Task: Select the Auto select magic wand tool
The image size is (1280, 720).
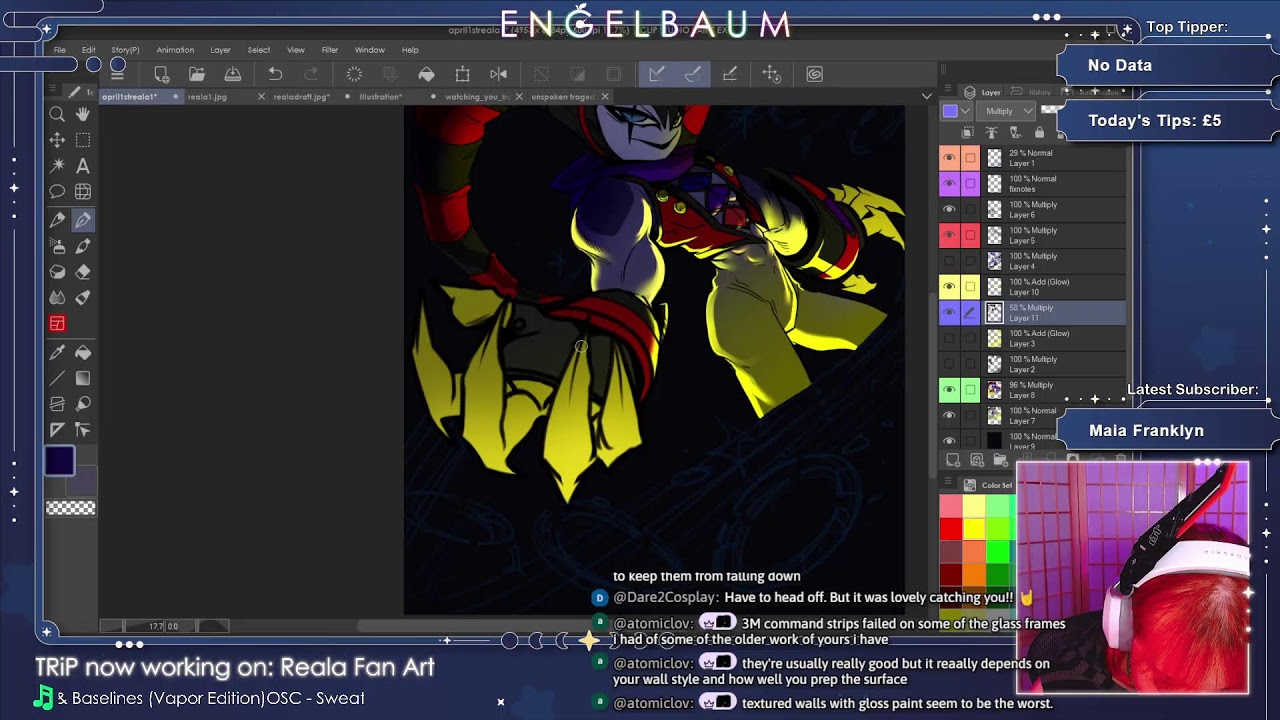Action: pyautogui.click(x=57, y=166)
